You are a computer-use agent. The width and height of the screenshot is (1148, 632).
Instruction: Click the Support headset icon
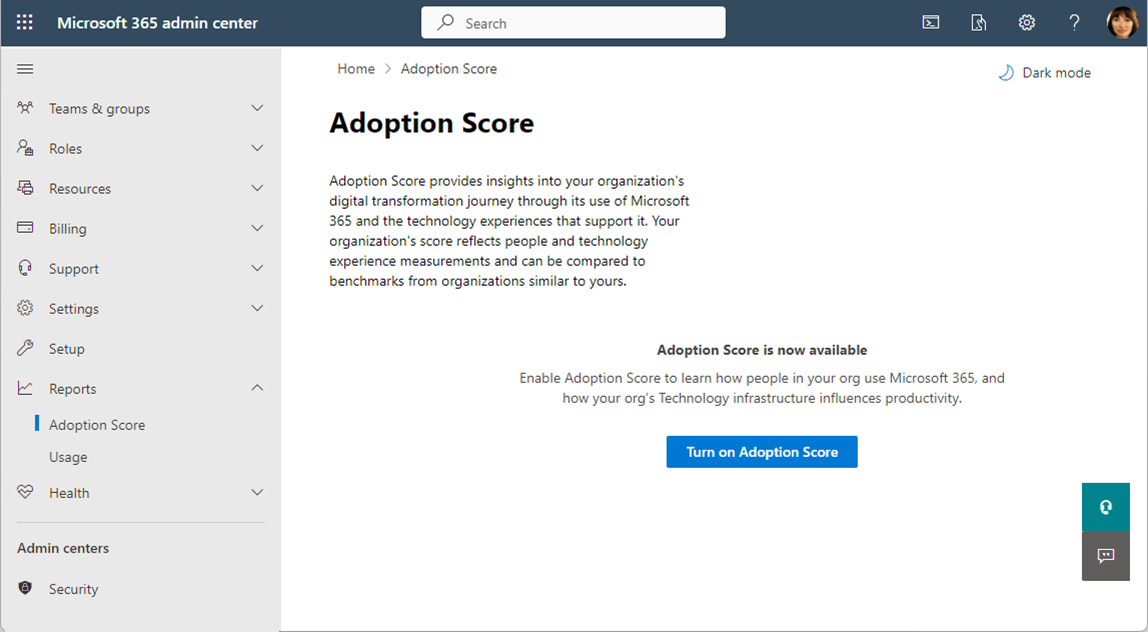25,268
